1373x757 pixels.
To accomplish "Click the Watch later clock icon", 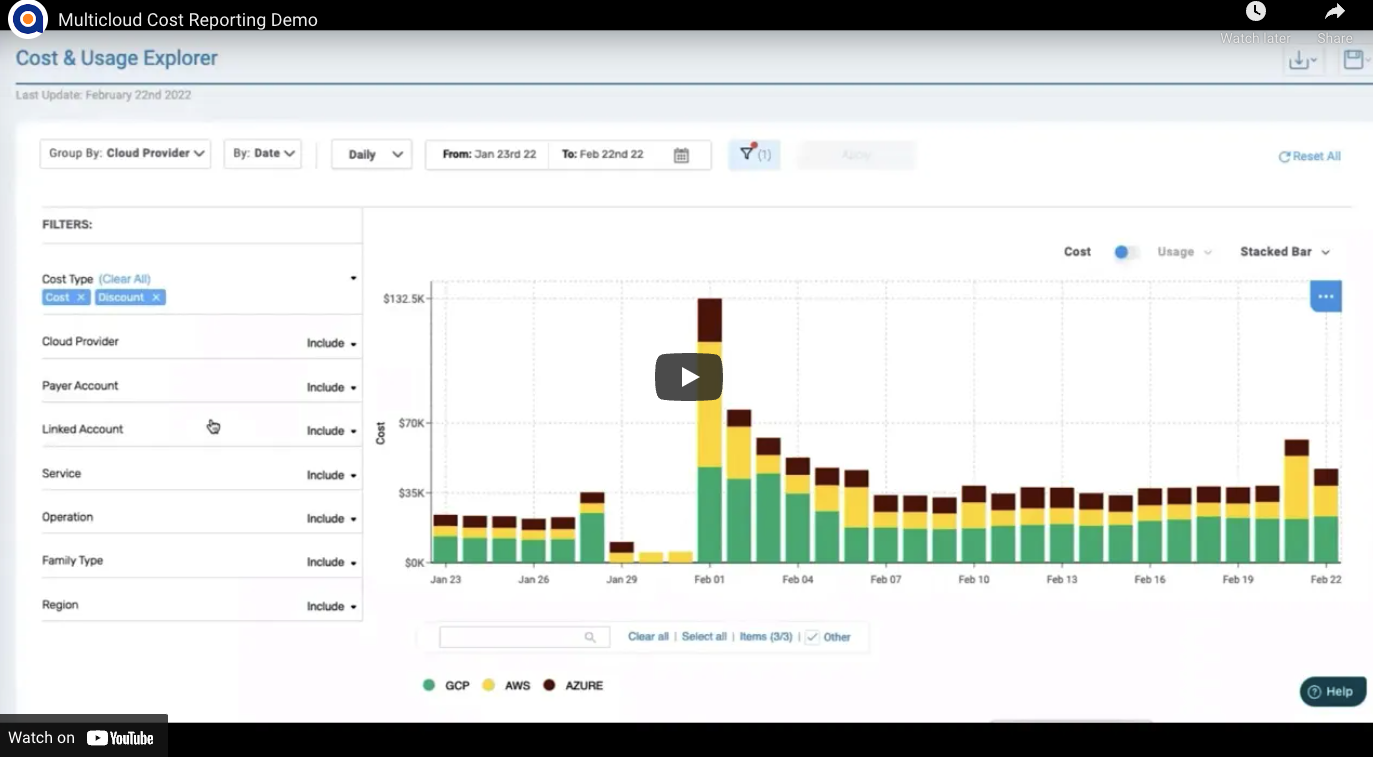I will 1255,12.
